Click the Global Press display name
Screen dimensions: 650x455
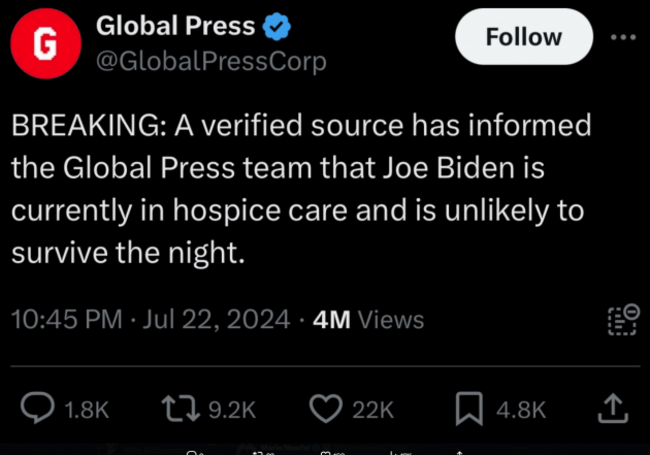click(x=175, y=26)
